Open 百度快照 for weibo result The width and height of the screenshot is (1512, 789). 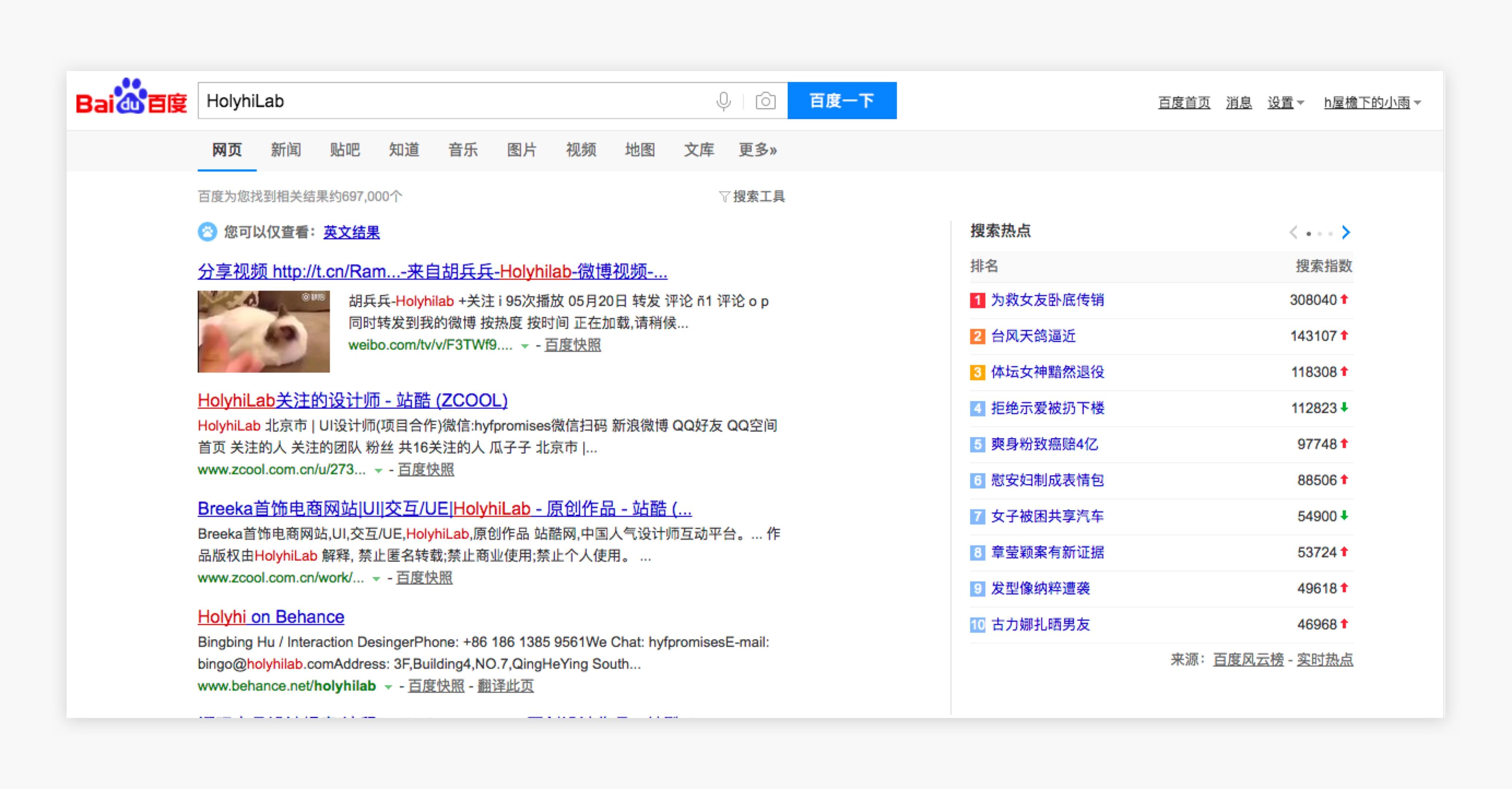pyautogui.click(x=572, y=345)
